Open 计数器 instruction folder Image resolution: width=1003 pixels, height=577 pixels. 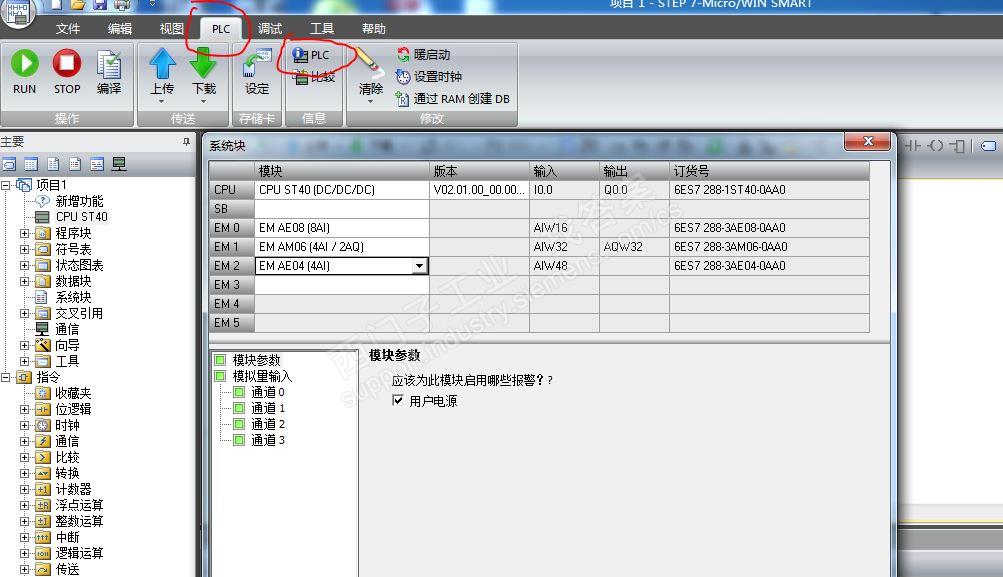[63, 489]
